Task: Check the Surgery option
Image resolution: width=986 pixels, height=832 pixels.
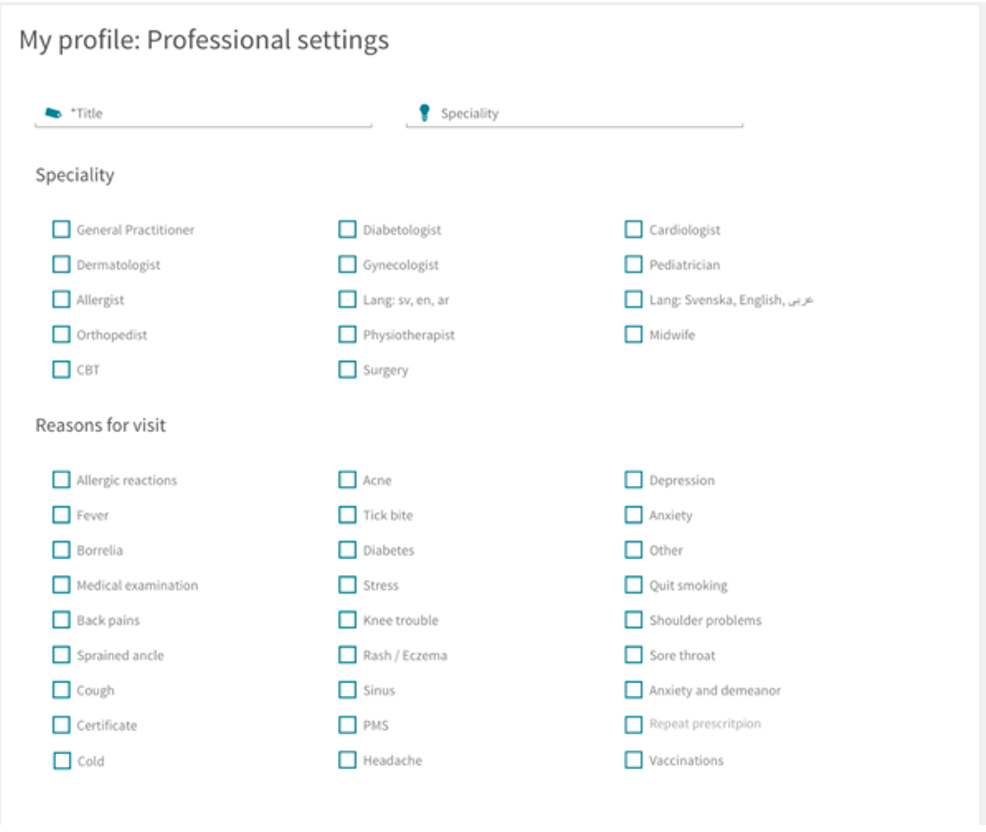Action: tap(347, 370)
